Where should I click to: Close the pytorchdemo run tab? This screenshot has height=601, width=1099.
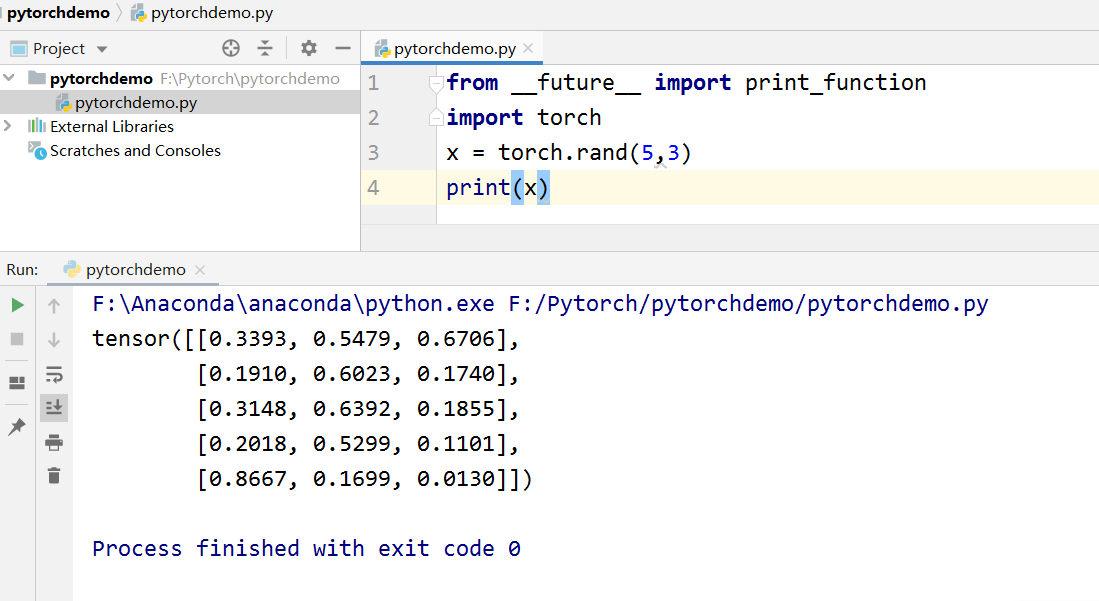pos(200,270)
